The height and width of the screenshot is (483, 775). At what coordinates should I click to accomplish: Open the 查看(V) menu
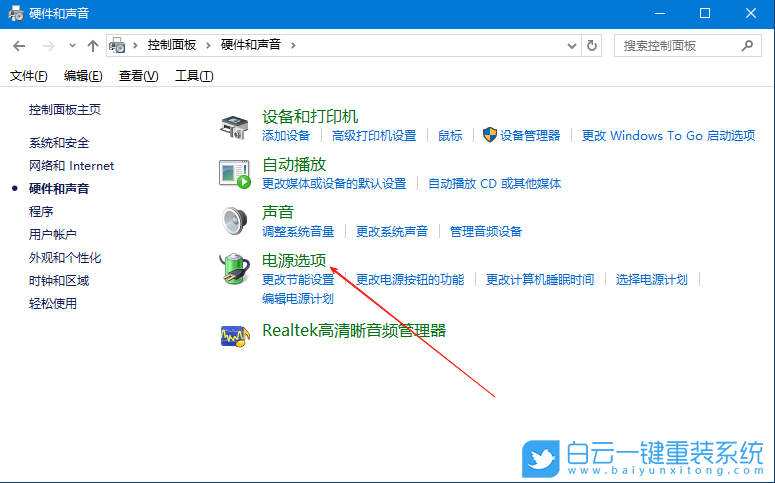[138, 76]
